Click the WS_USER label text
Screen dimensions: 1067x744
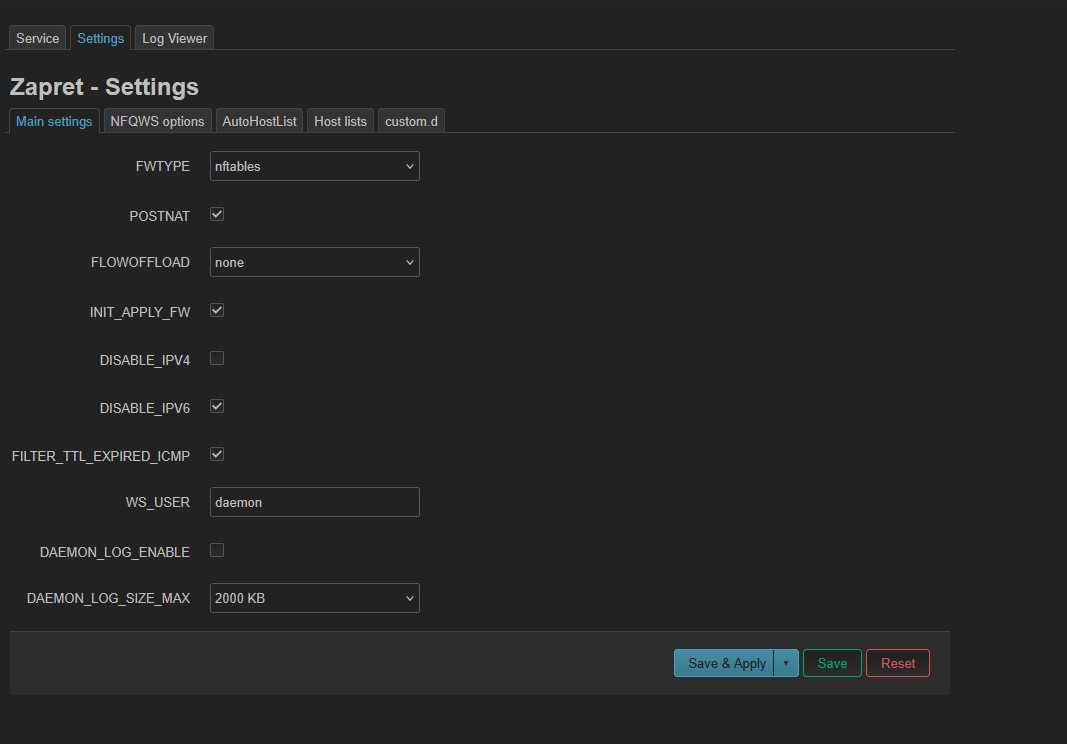tap(158, 502)
